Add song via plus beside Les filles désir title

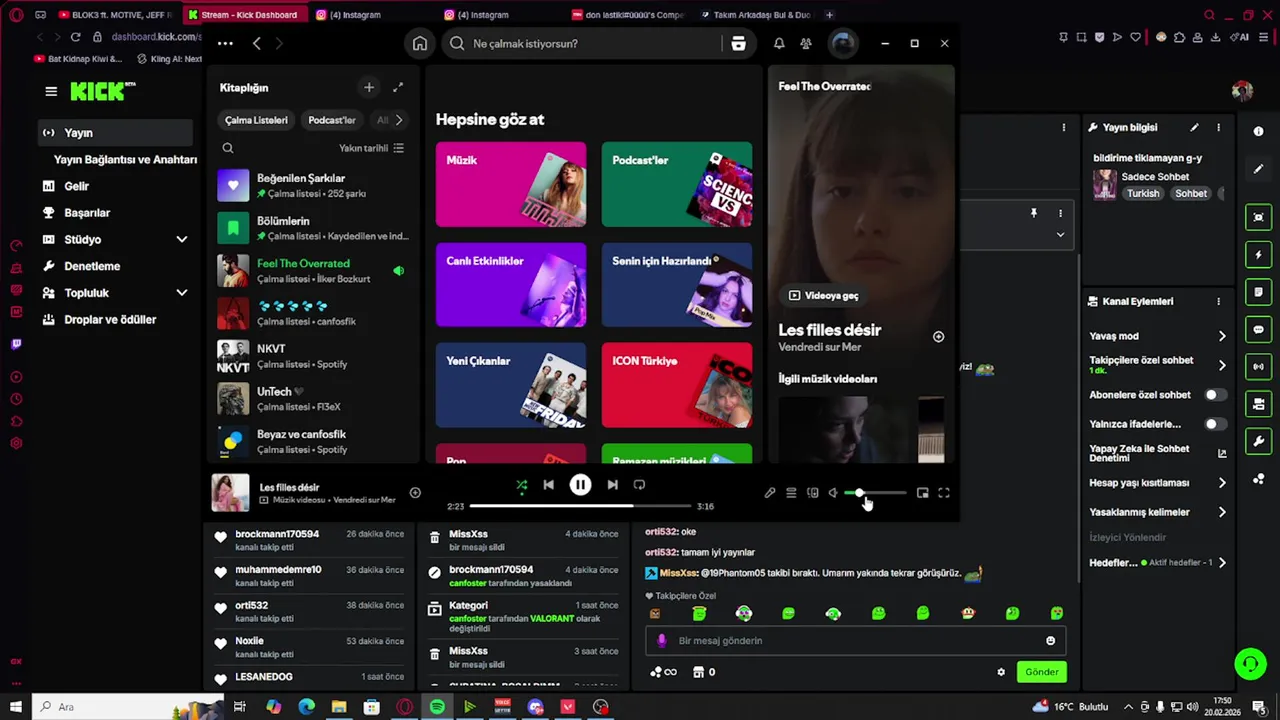938,337
